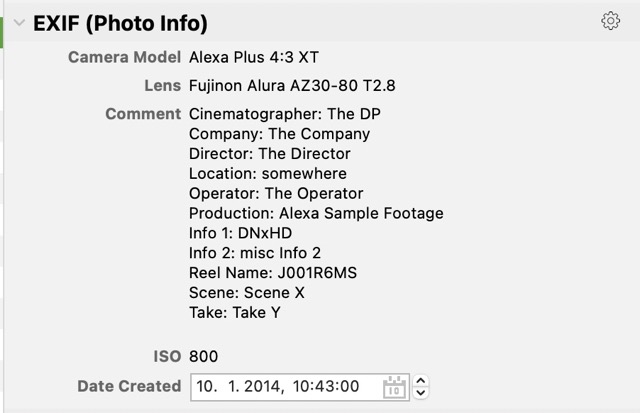Click the Lens field label
The width and height of the screenshot is (640, 413).
[x=163, y=86]
